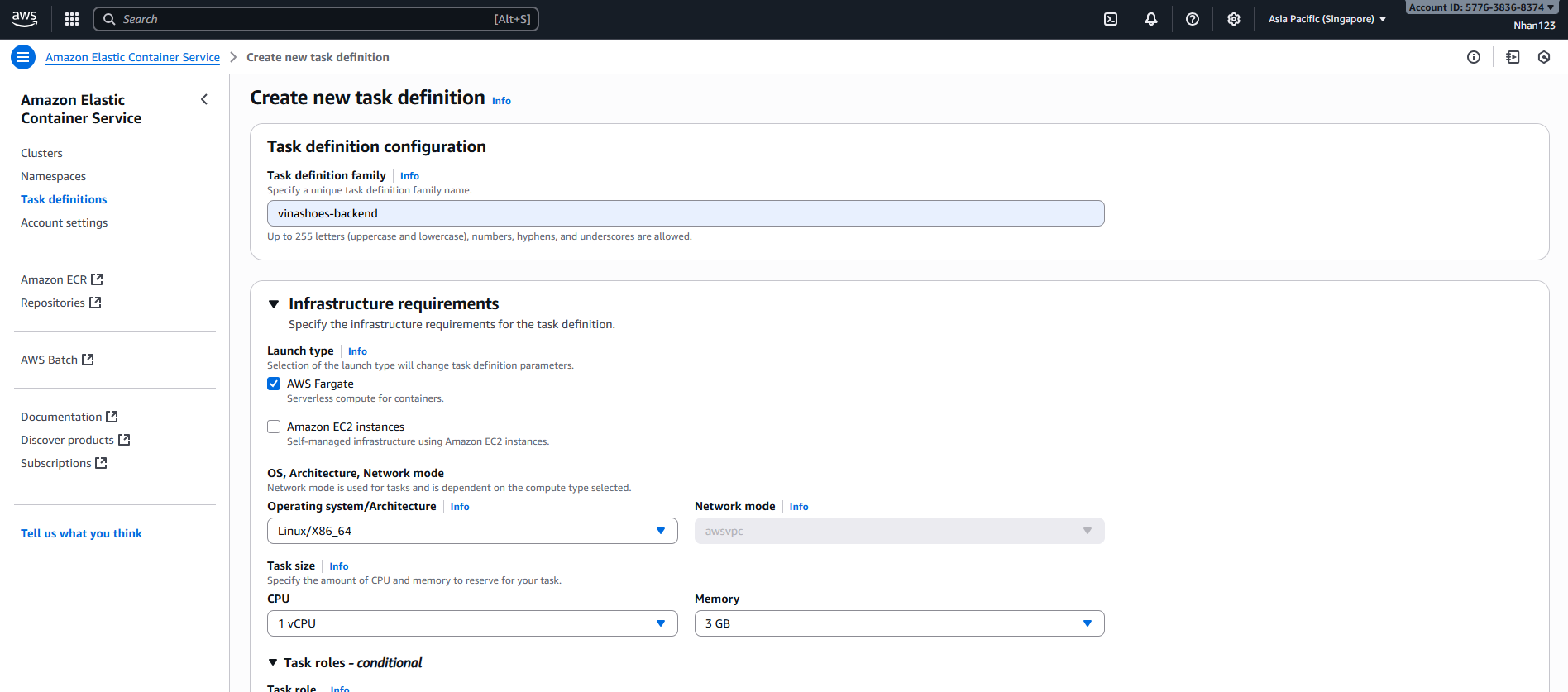Click the Nhan123 username label
Screen dimensions: 1568x692
click(1534, 26)
